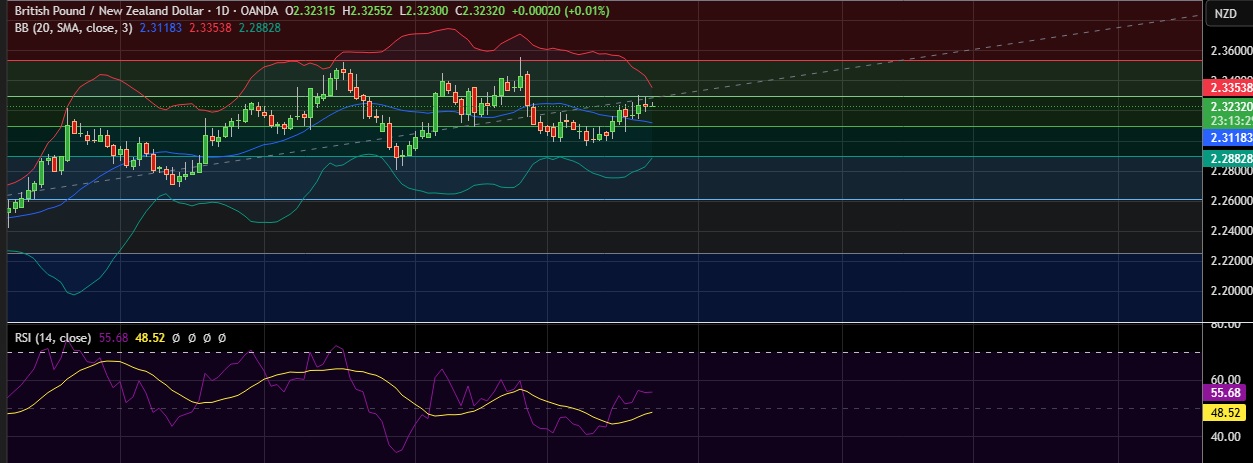Click the 40.00 tick on RSI axis
This screenshot has width=1253, height=463.
pyautogui.click(x=1227, y=437)
